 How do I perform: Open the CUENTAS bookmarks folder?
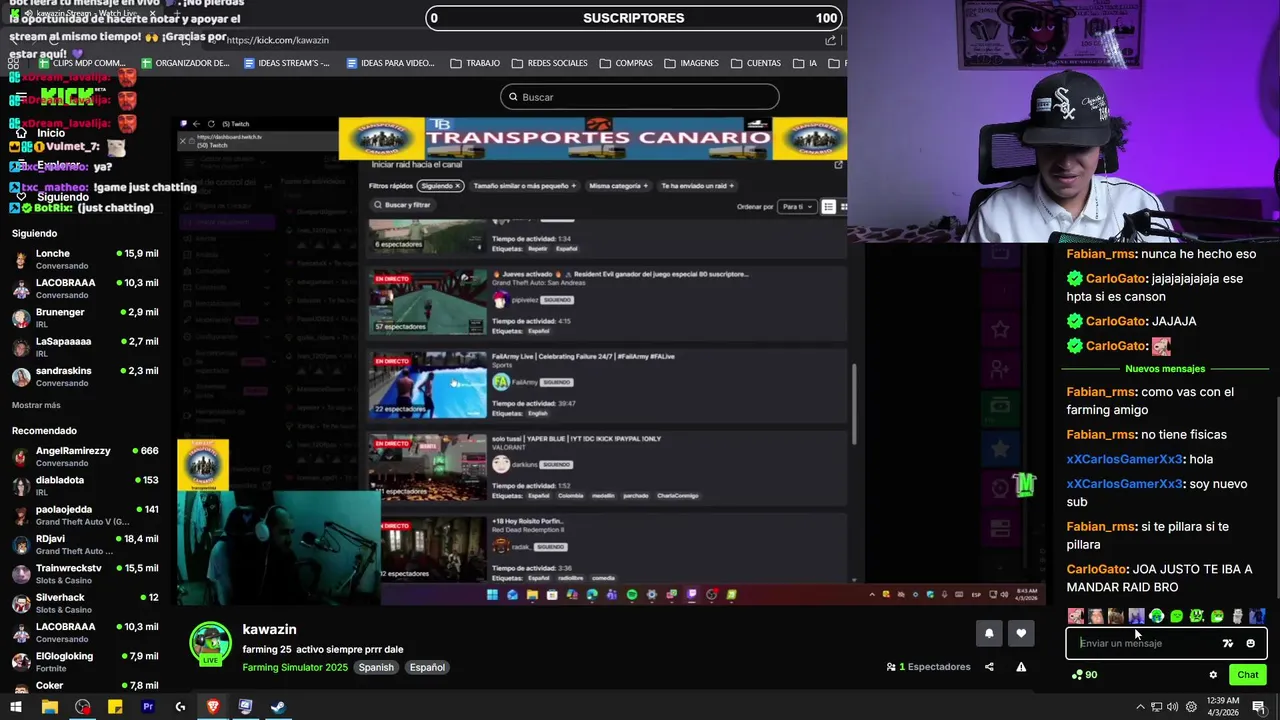[756, 63]
